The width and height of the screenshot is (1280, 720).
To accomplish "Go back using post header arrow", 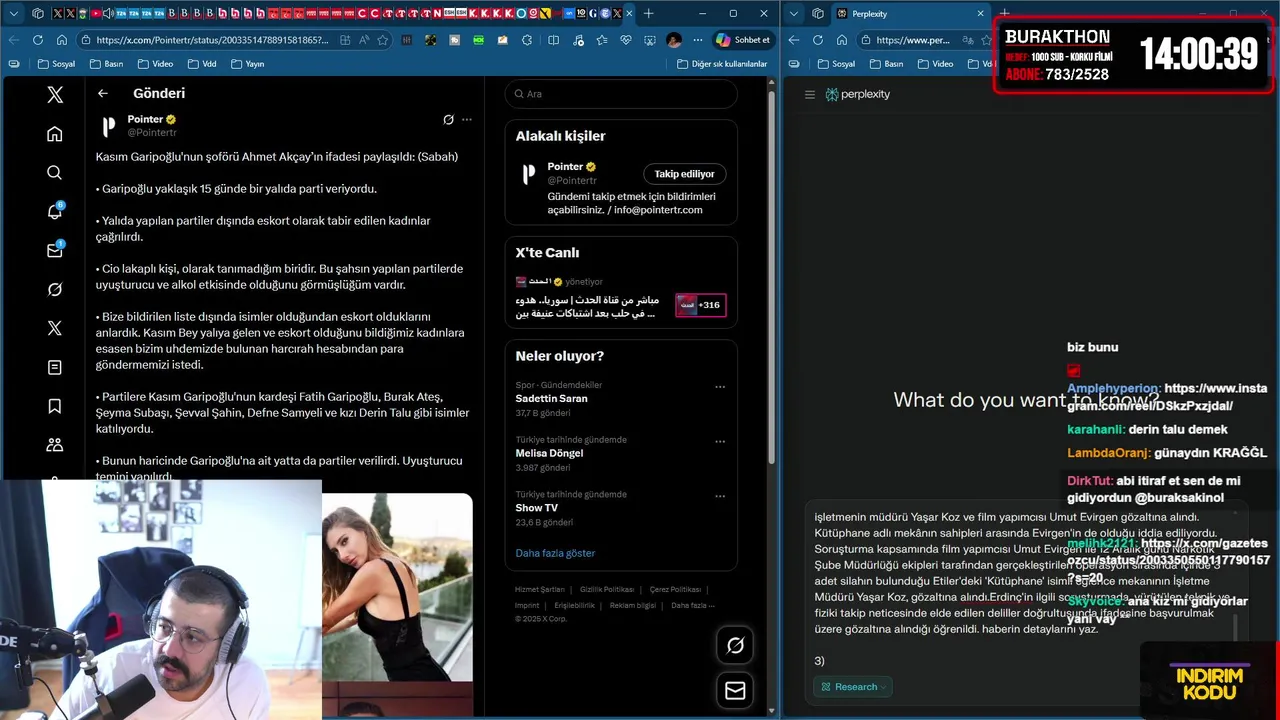I will [x=103, y=93].
